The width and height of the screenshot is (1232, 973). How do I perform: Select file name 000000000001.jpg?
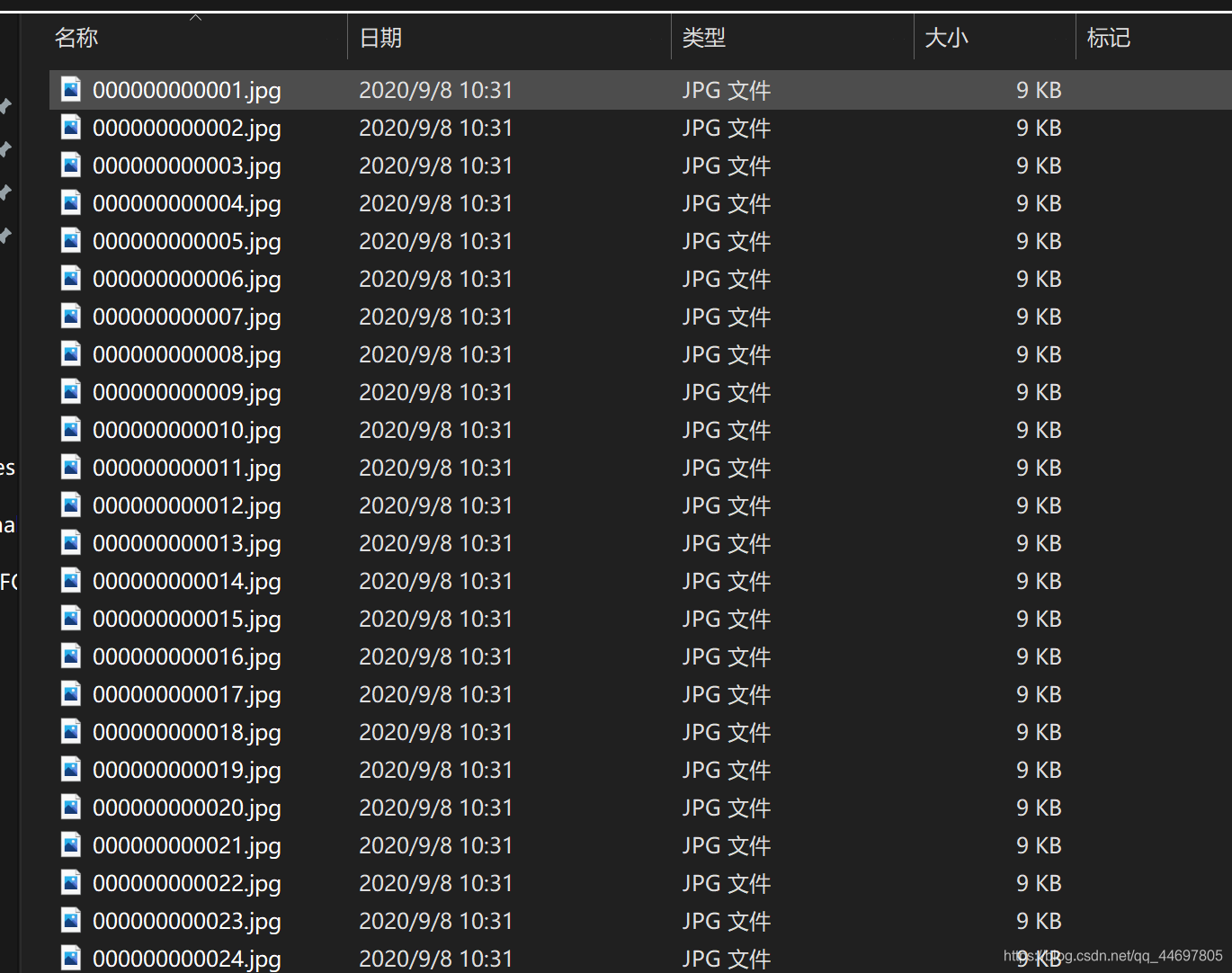[187, 91]
